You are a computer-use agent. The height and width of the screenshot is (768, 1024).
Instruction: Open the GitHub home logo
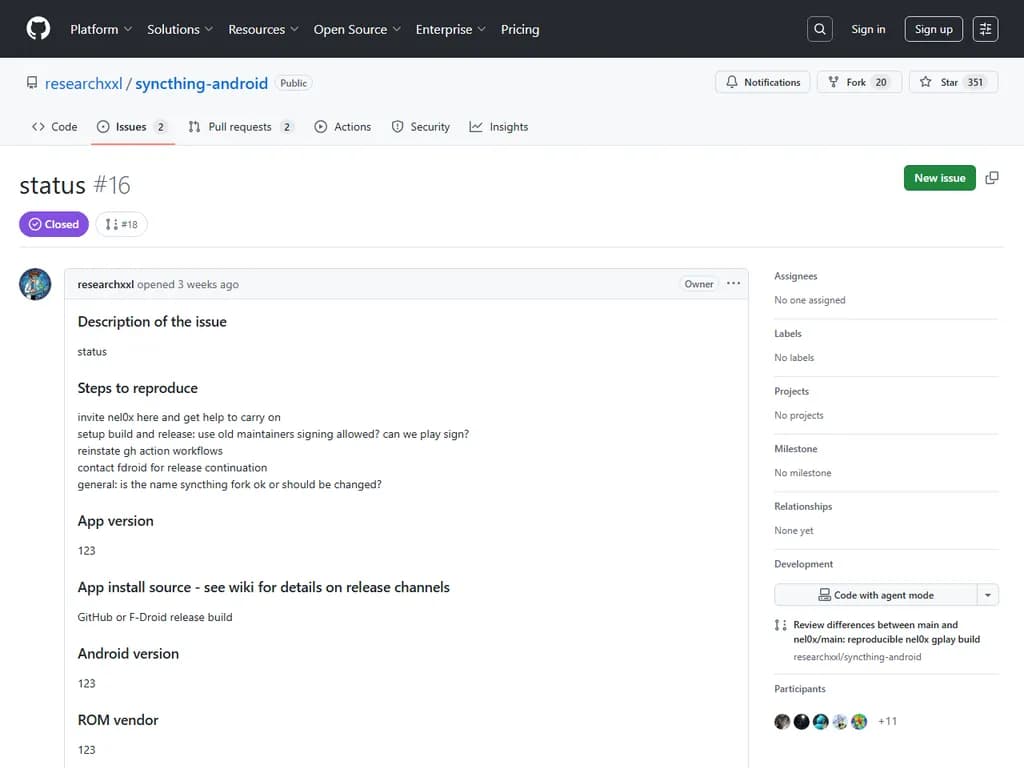[x=37, y=28]
